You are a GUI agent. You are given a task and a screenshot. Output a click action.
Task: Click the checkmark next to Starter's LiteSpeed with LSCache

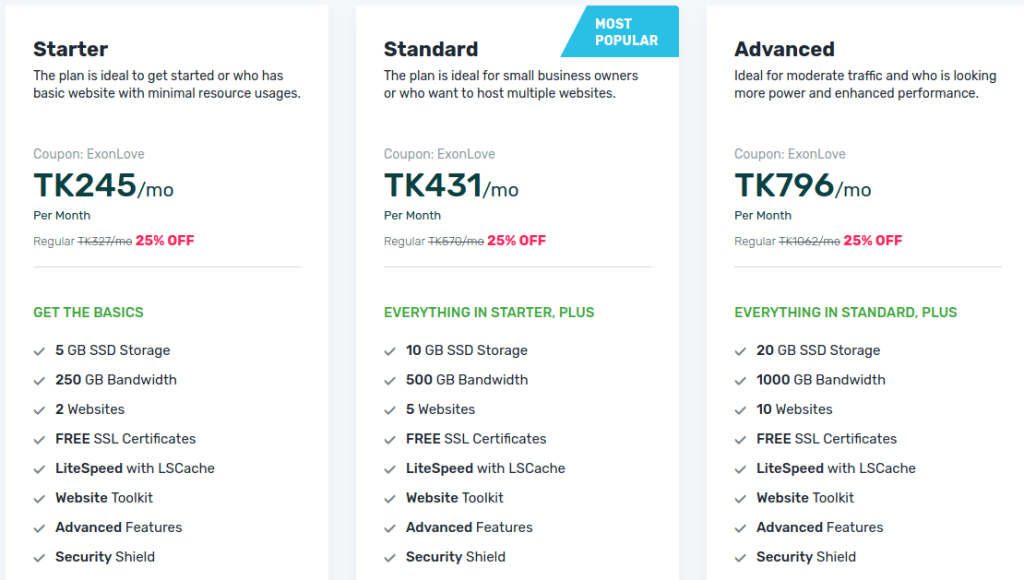[39, 468]
